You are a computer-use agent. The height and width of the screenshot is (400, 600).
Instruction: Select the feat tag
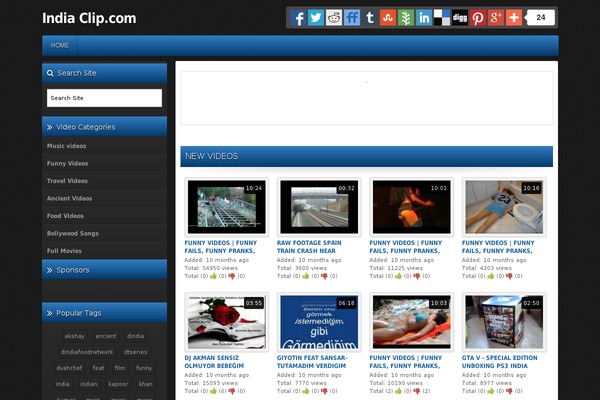tap(98, 368)
